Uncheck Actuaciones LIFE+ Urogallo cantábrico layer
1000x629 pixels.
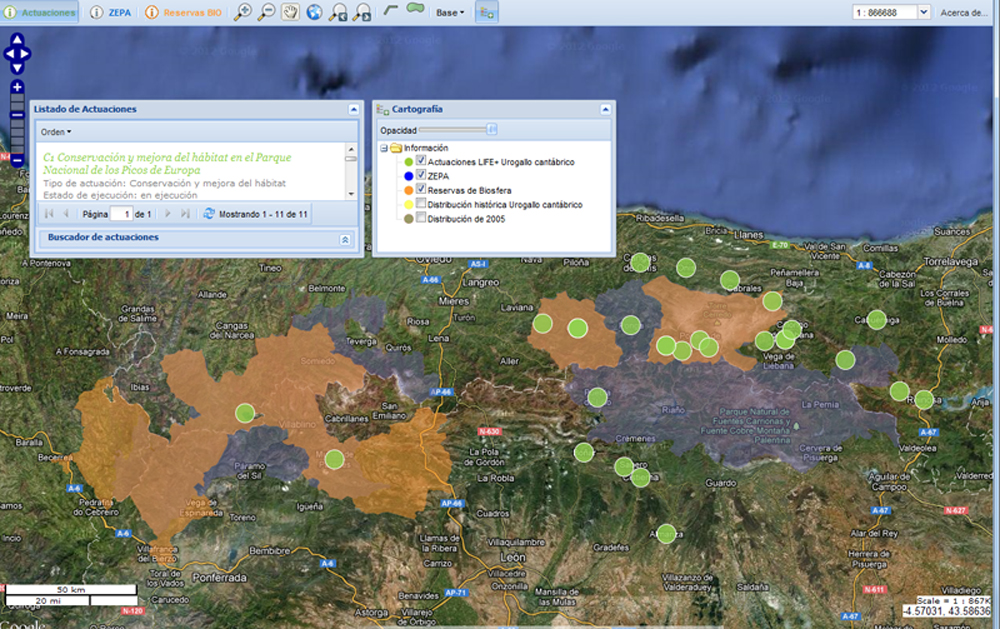[421, 161]
